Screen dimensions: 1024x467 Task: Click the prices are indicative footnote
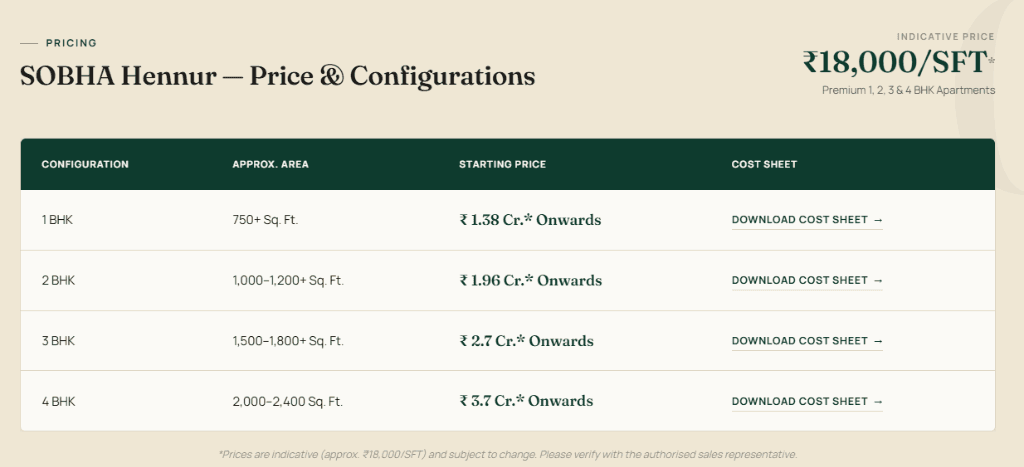507,454
